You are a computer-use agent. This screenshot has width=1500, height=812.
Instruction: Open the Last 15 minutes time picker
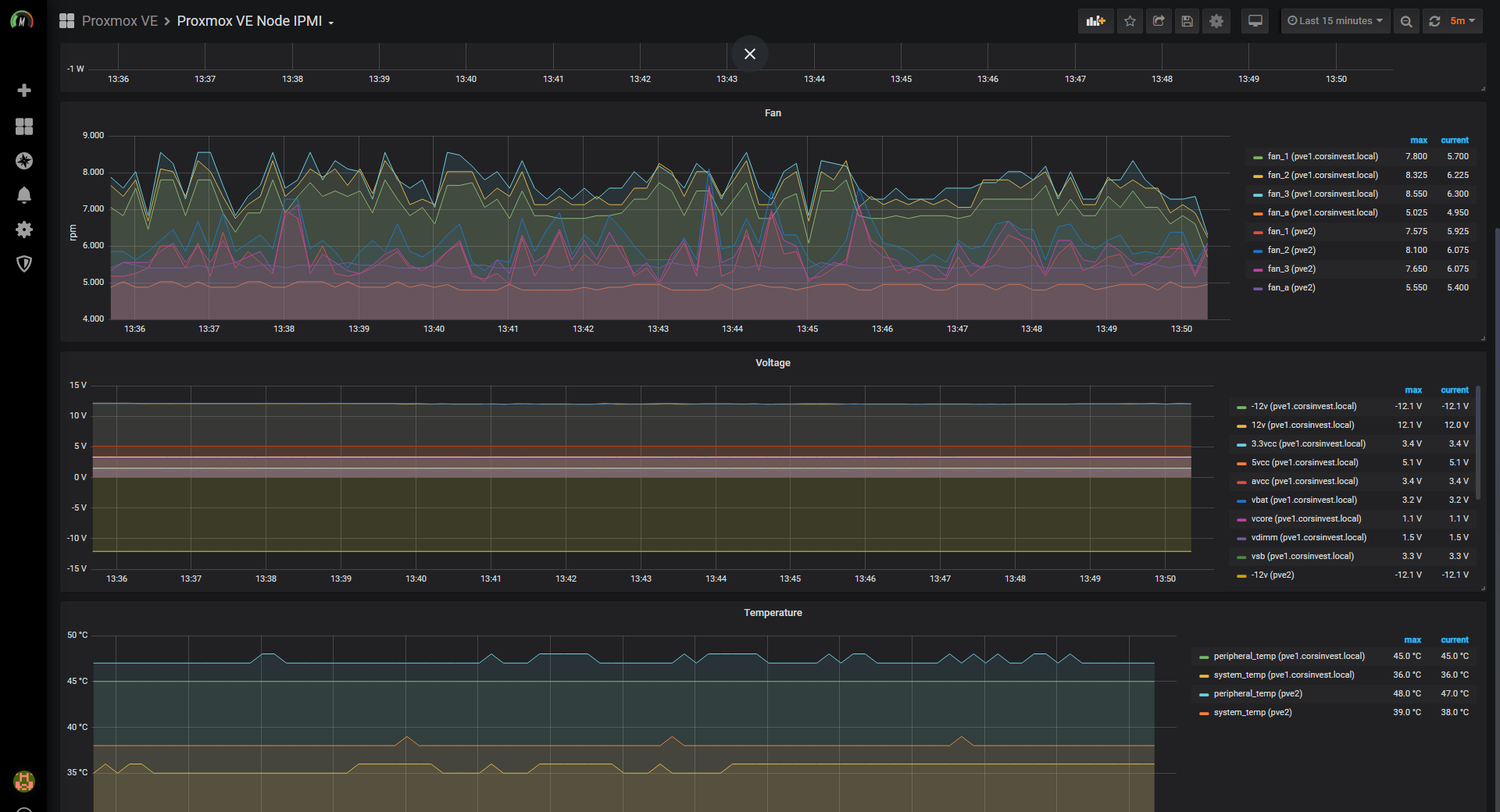point(1335,21)
